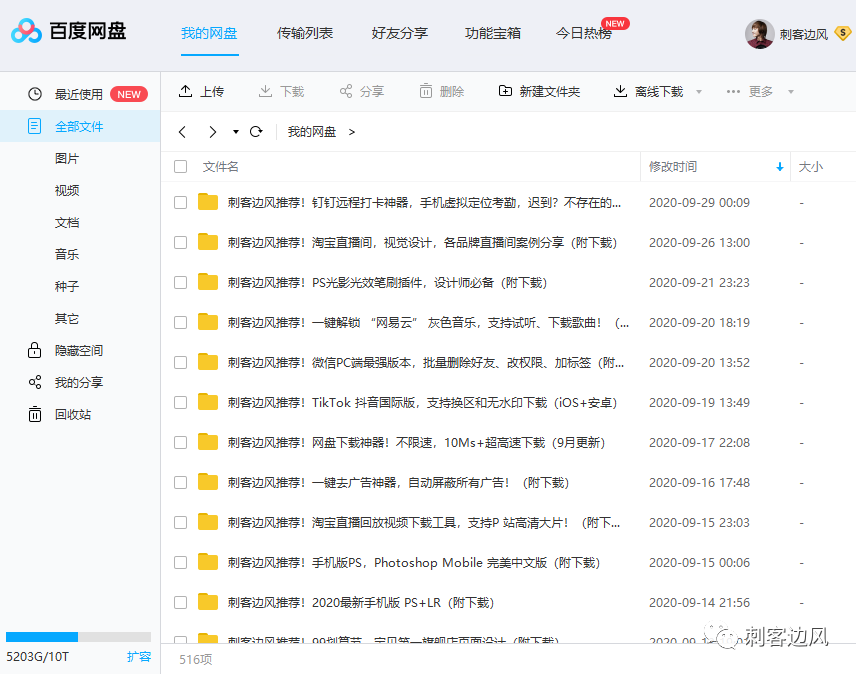Click the 516项 item count
The width and height of the screenshot is (856, 674).
pyautogui.click(x=196, y=660)
